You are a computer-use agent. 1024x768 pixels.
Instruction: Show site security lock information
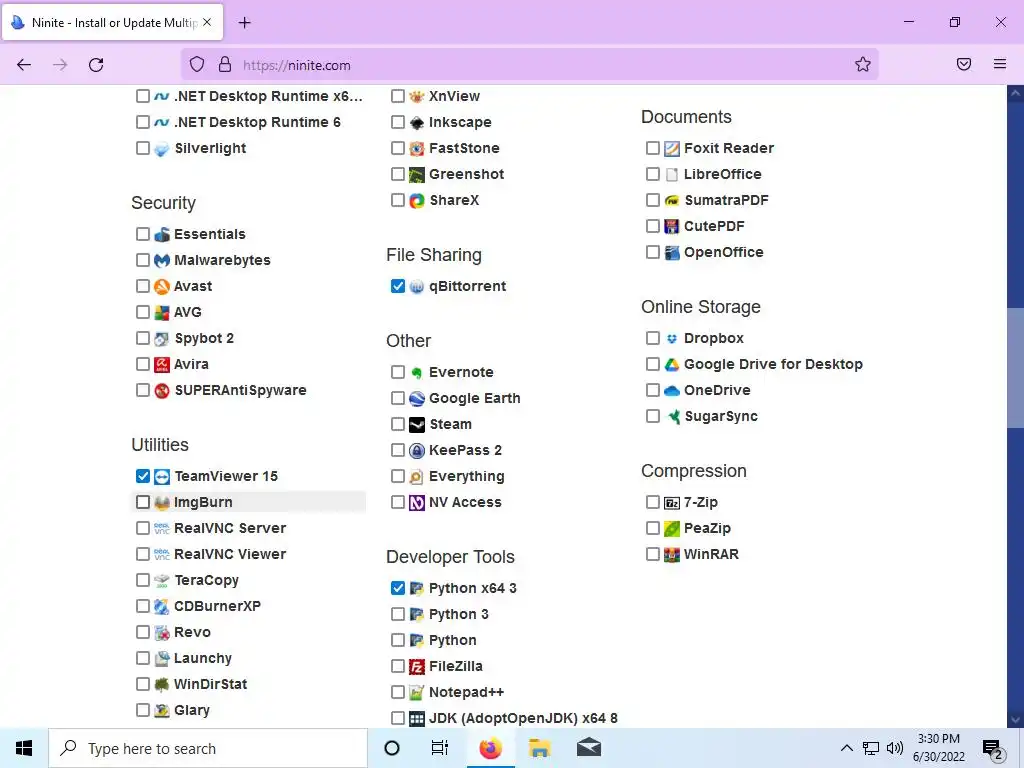coord(225,64)
